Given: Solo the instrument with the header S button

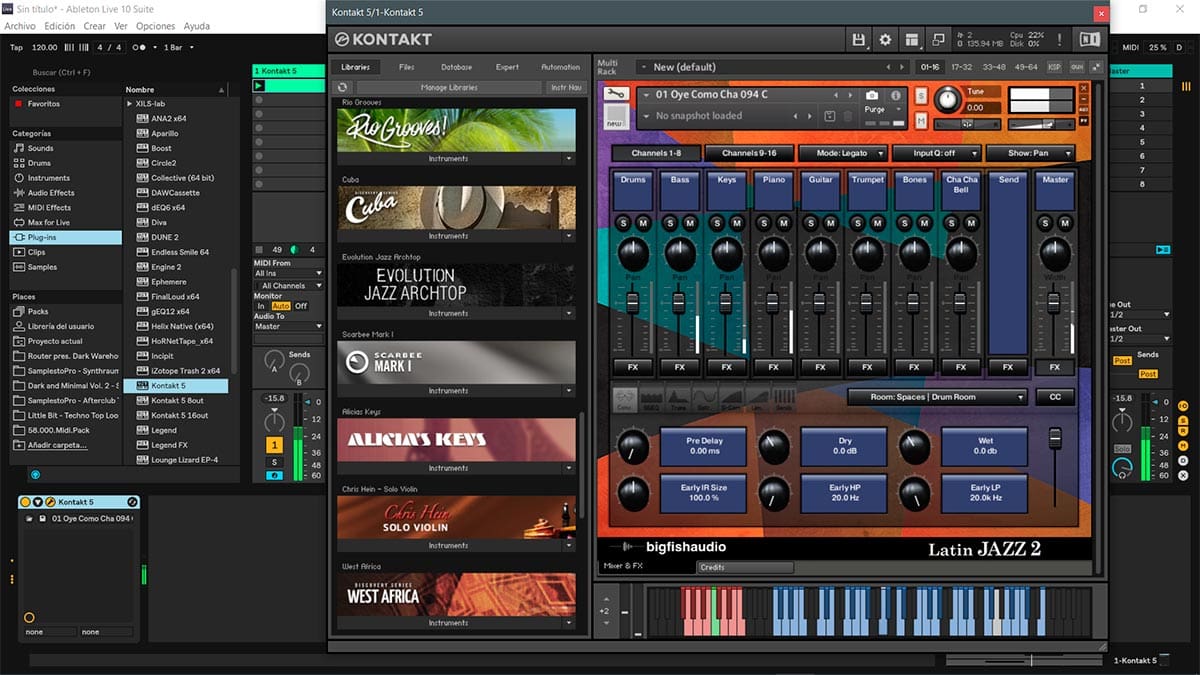Looking at the screenshot, I should coord(920,96).
